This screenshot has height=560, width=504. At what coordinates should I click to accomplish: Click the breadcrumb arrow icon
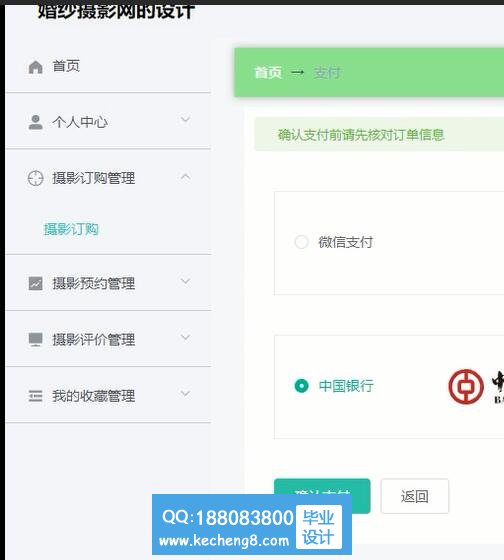click(x=298, y=72)
